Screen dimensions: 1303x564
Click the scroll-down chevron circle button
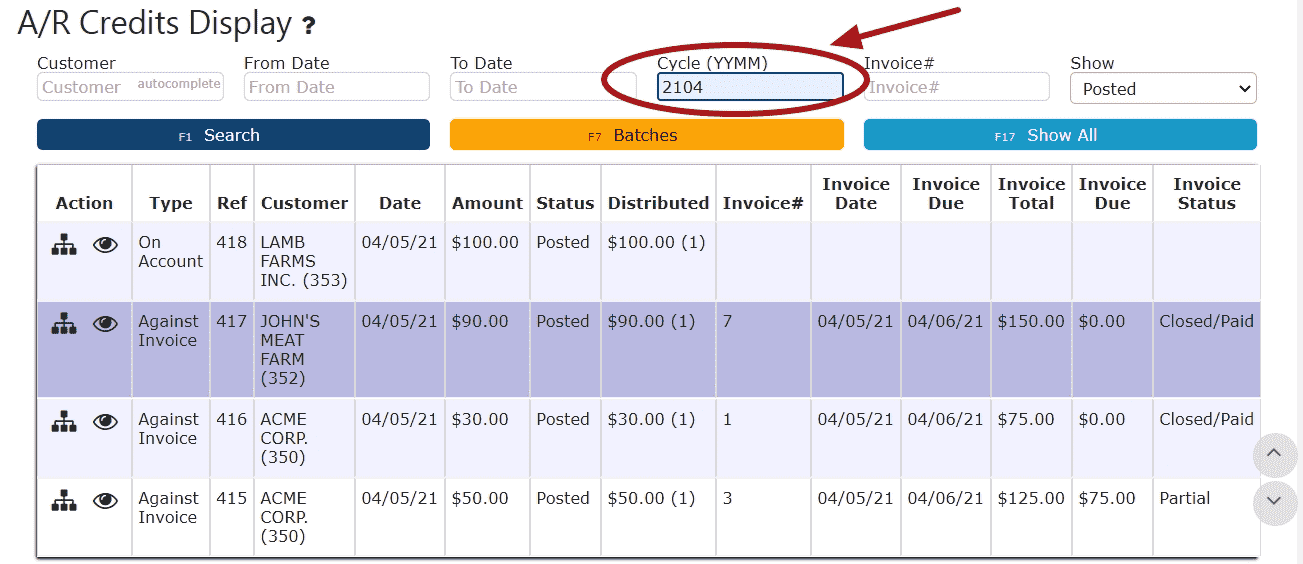[x=1274, y=502]
